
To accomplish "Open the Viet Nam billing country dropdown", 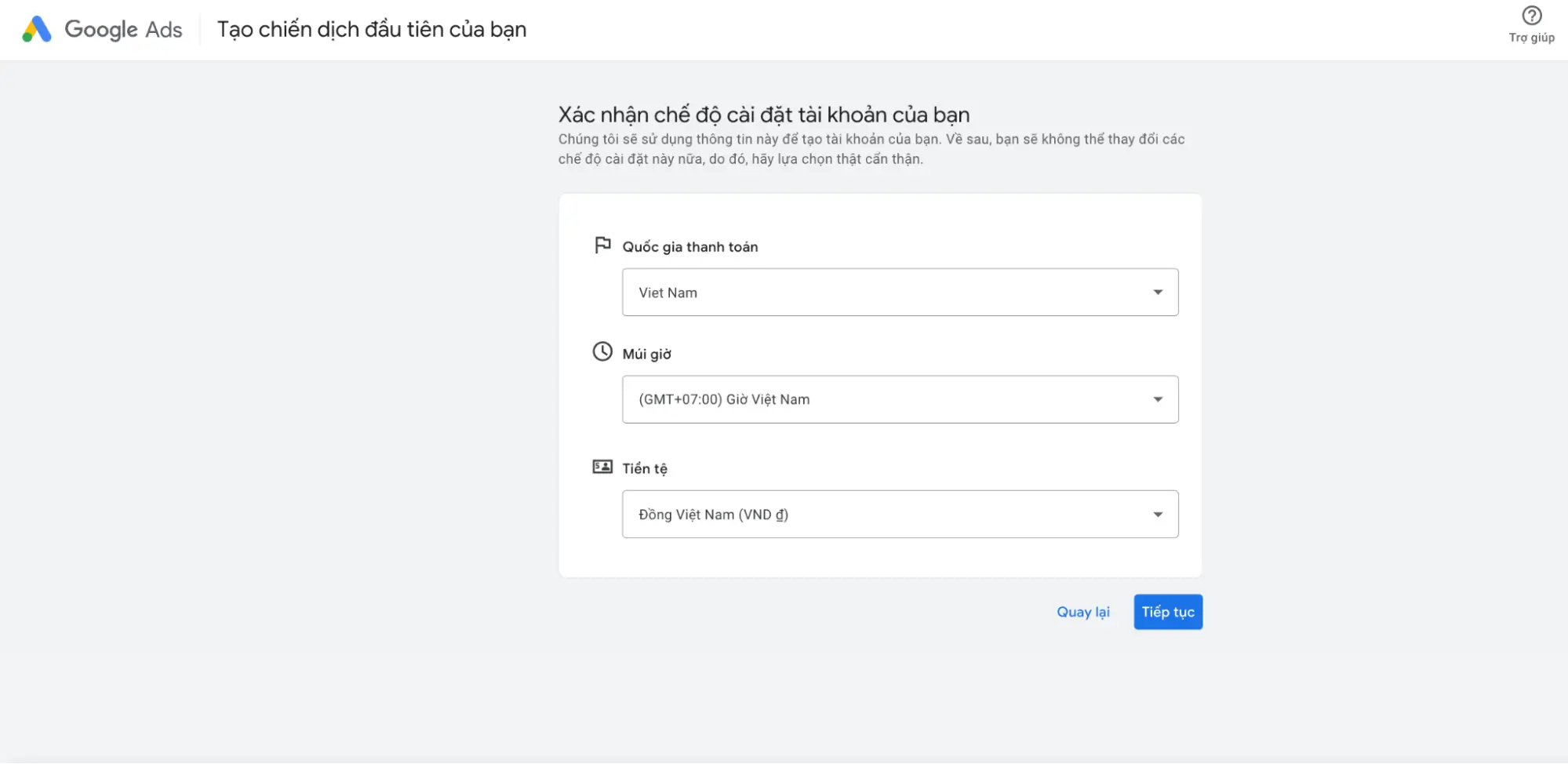I will coord(900,293).
